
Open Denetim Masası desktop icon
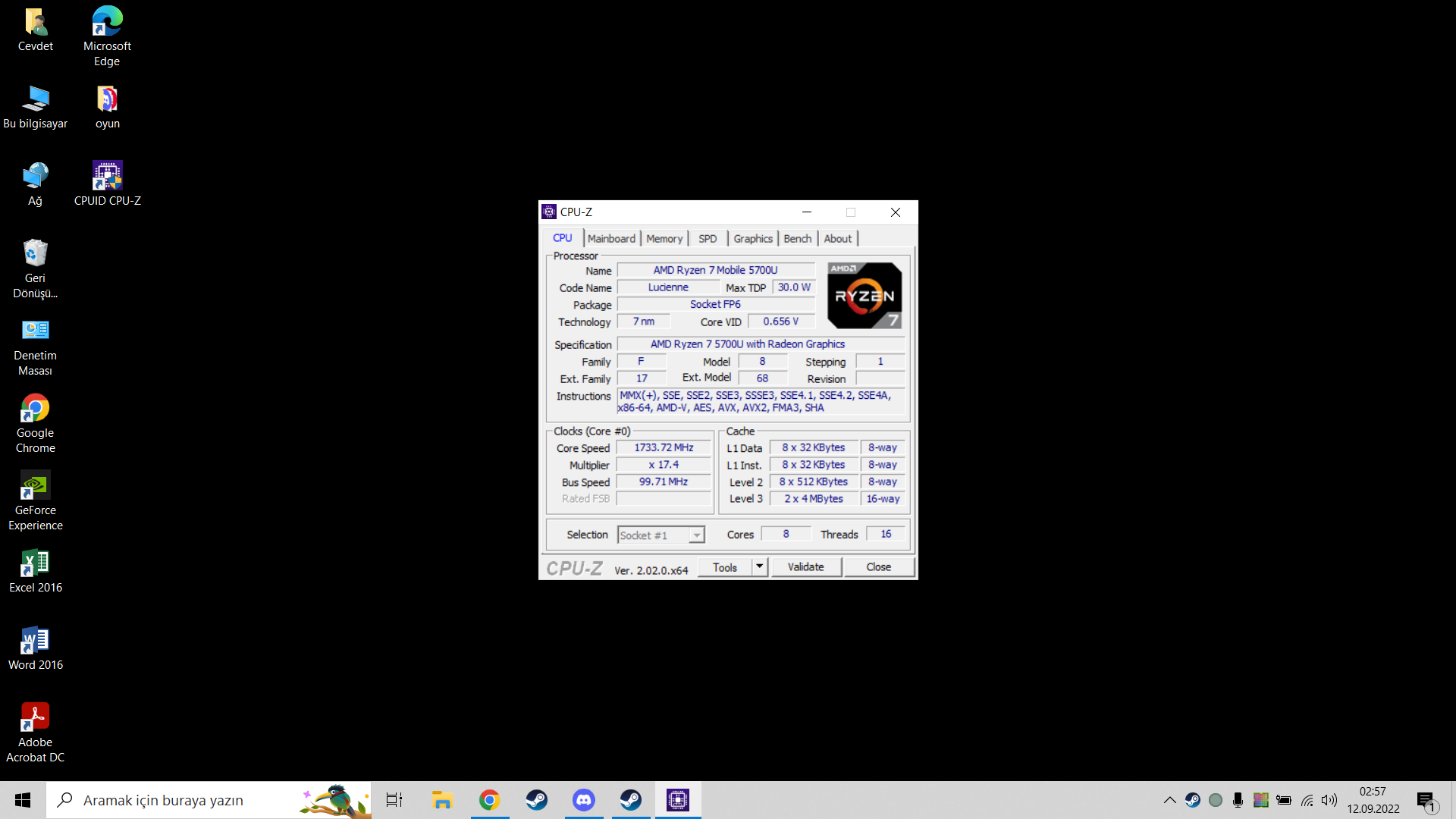[35, 346]
